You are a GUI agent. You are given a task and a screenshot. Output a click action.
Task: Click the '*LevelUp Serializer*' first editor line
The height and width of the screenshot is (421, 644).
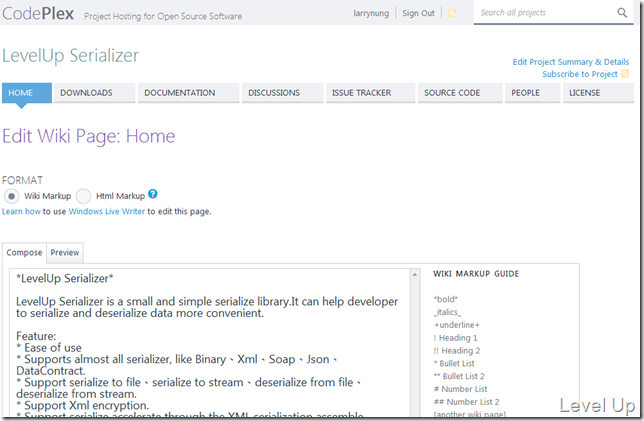65,278
